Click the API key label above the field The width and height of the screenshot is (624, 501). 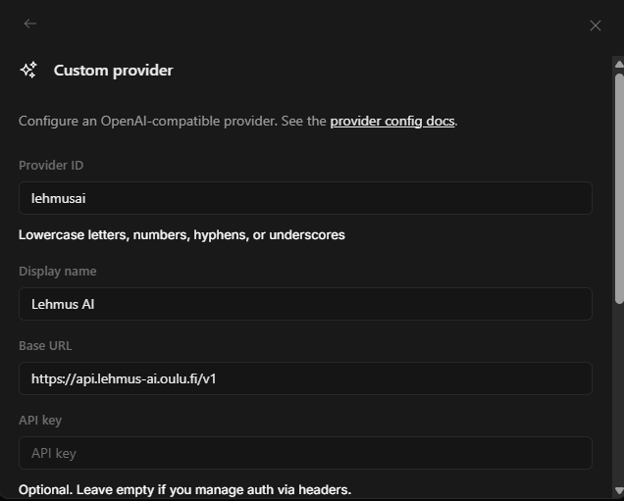point(40,421)
